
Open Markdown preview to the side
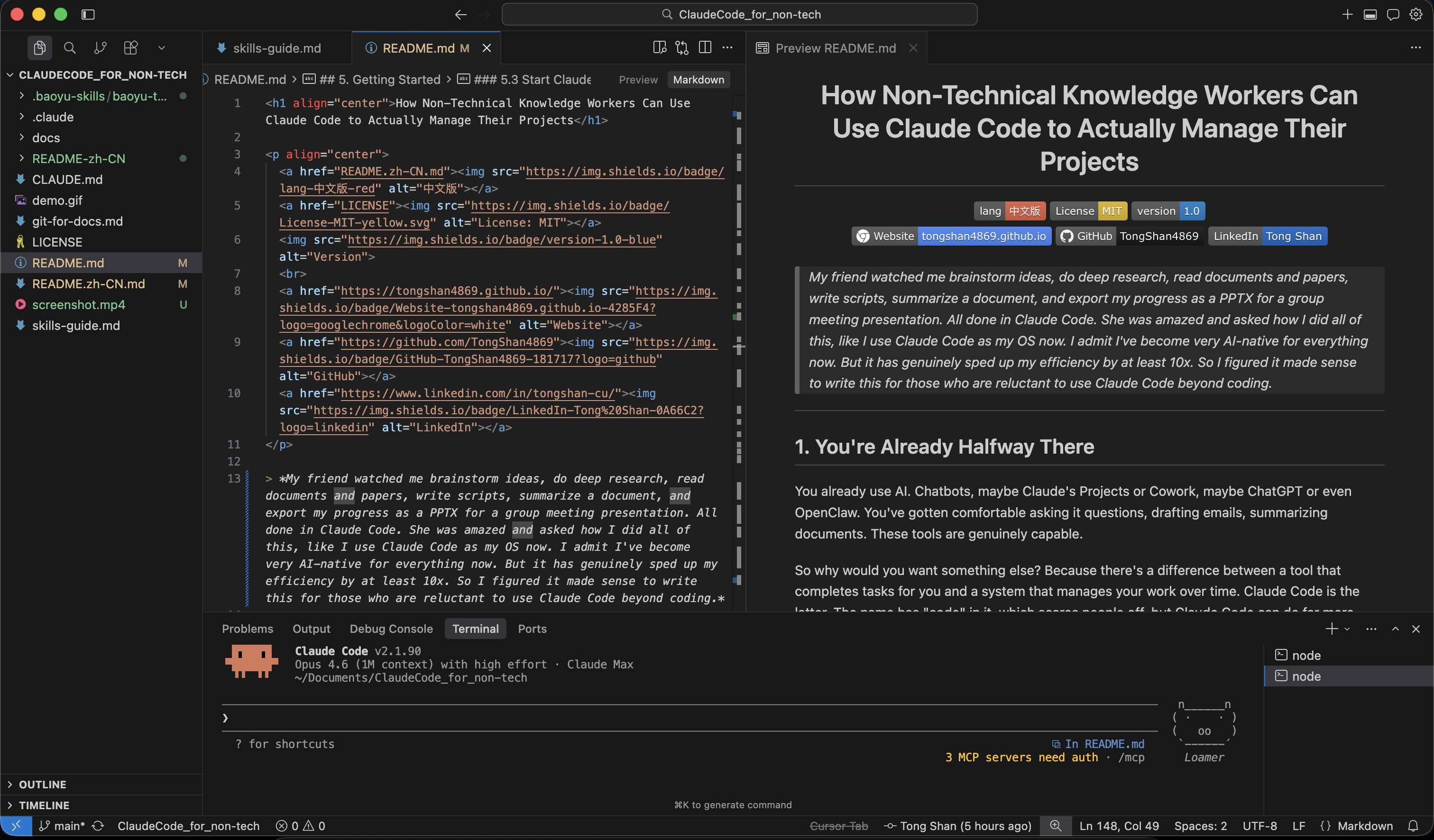click(x=660, y=47)
